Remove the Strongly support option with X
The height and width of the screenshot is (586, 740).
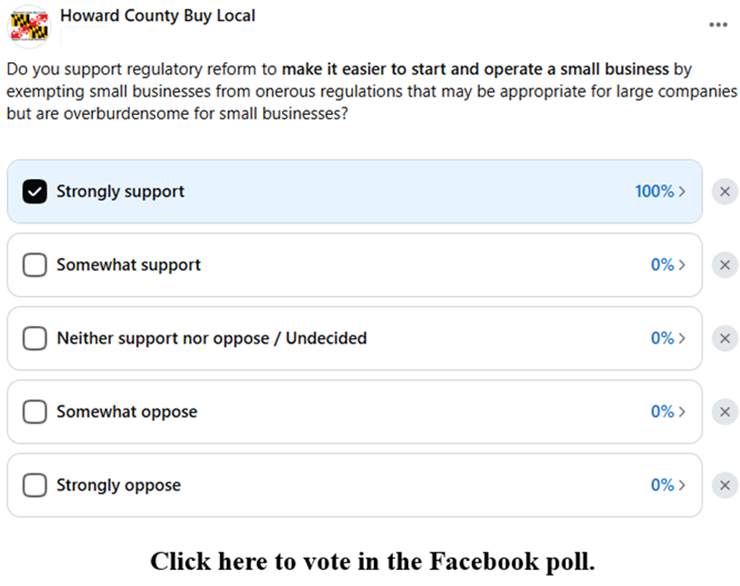coord(725,192)
